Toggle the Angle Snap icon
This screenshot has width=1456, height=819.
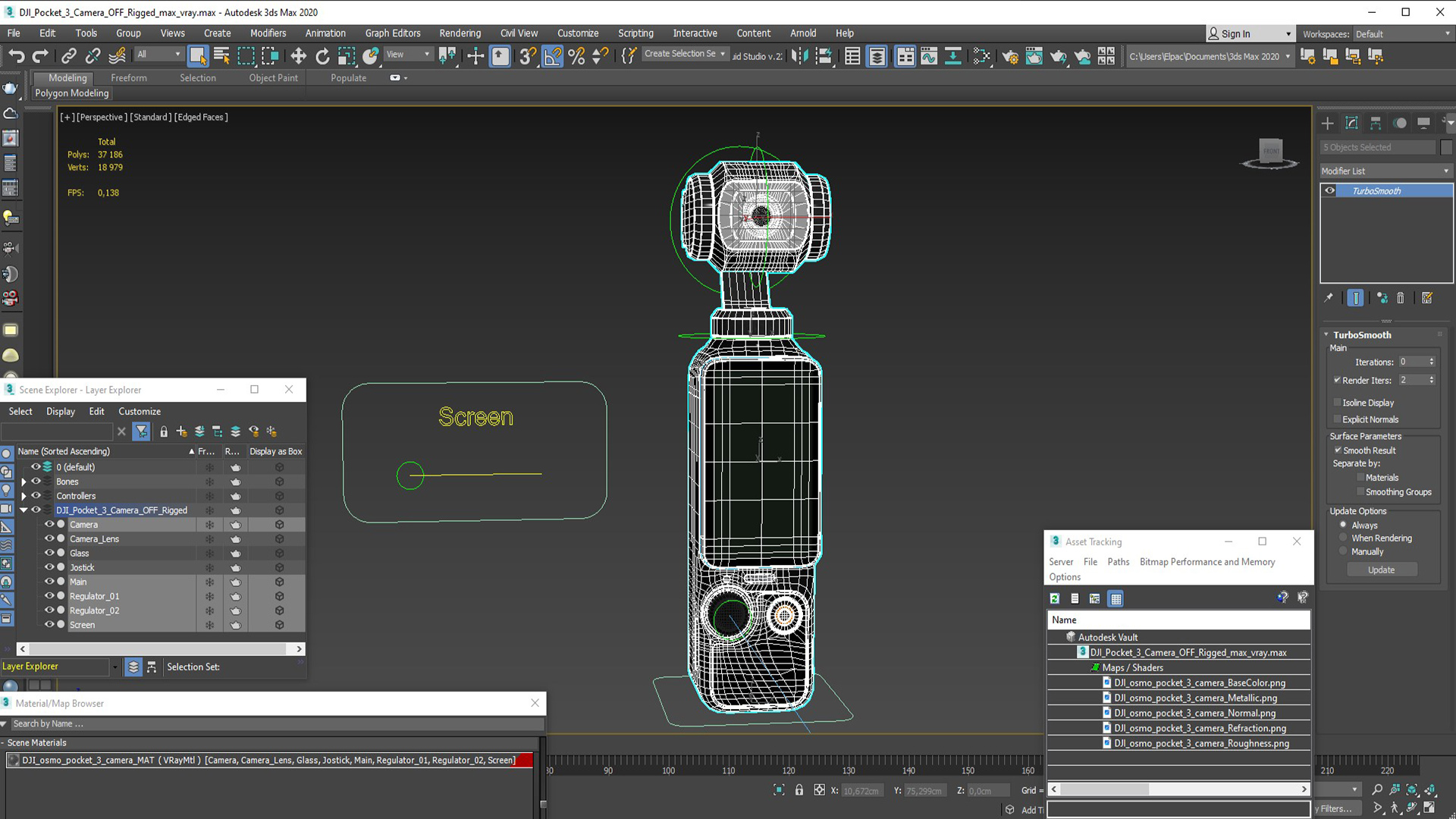[553, 55]
